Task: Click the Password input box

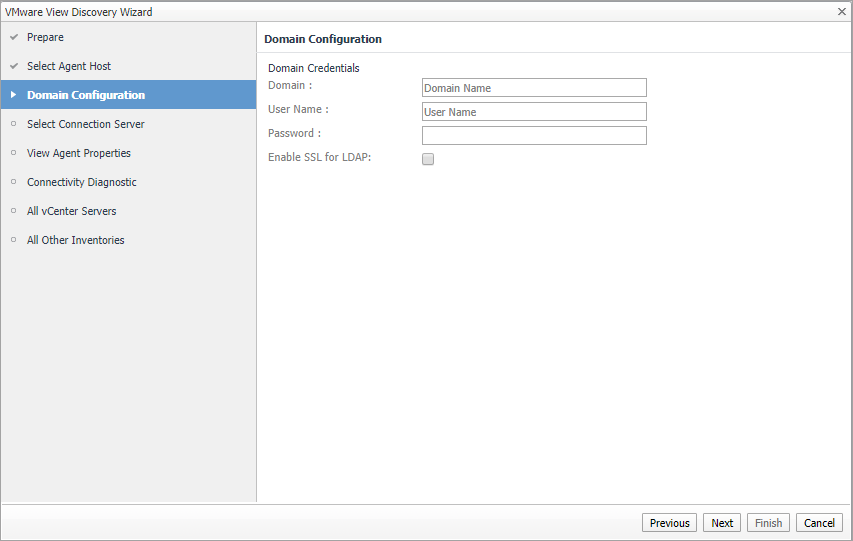Action: tap(534, 135)
